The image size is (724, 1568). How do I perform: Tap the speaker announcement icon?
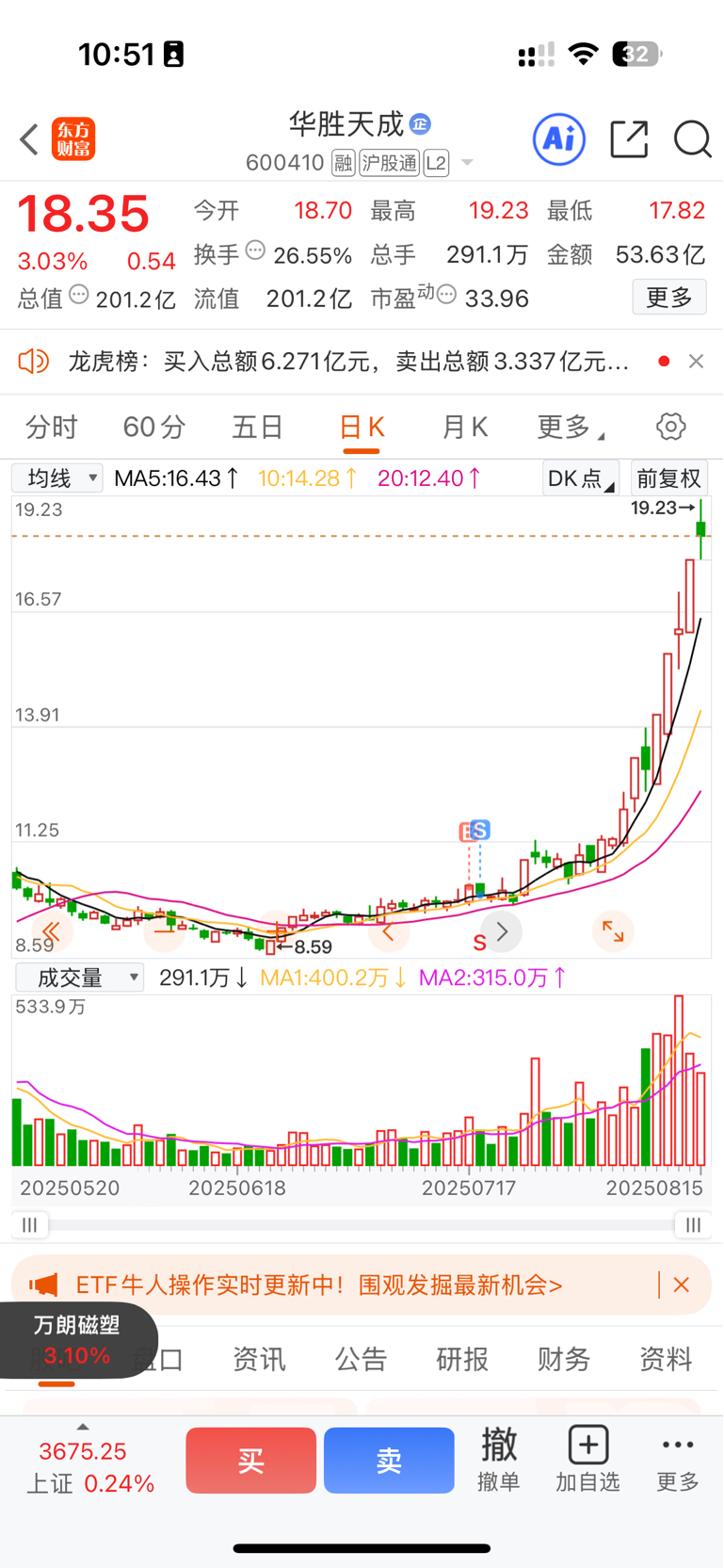(x=33, y=361)
